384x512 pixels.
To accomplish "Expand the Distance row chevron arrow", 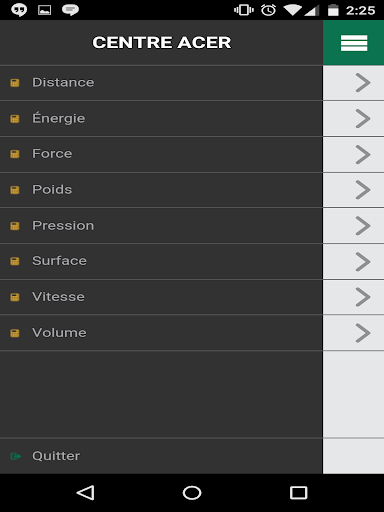I will (363, 83).
